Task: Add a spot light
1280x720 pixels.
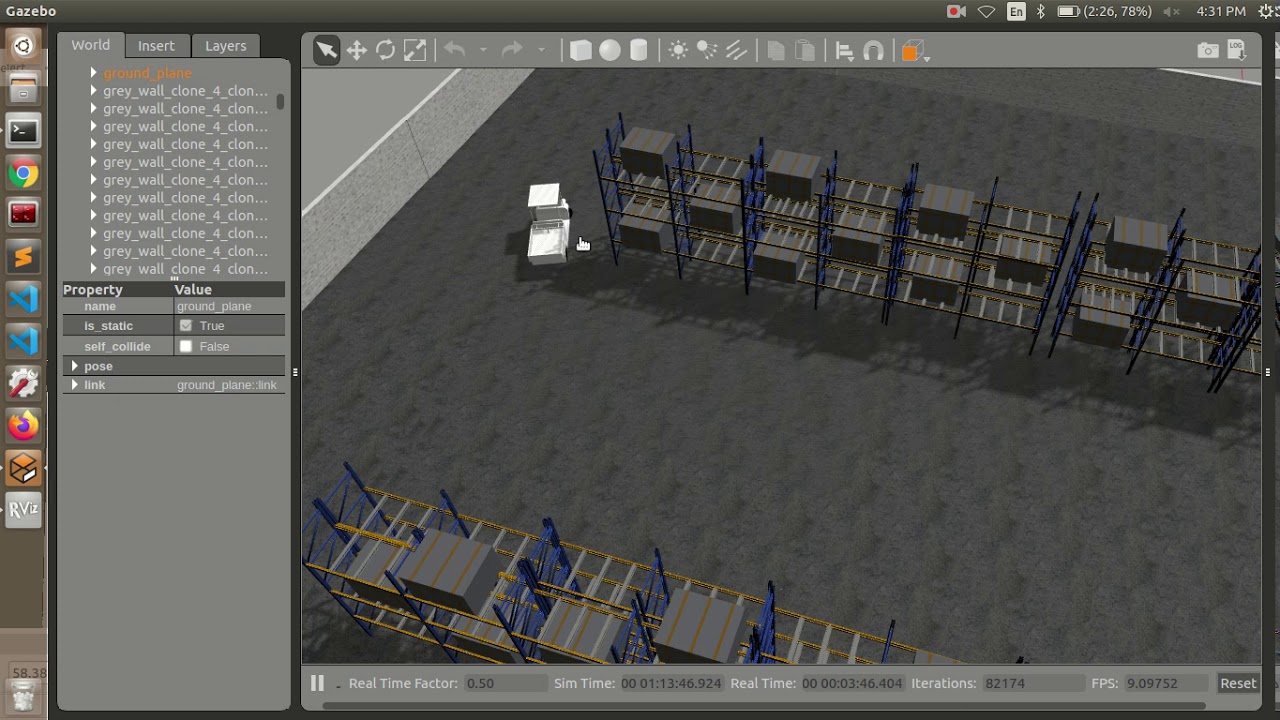Action: pyautogui.click(x=707, y=50)
